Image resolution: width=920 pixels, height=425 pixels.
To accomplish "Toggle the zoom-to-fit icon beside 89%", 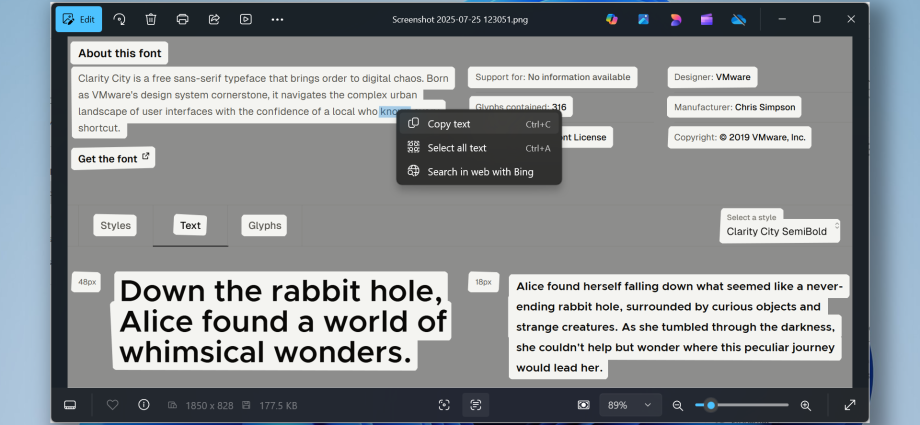I will [x=583, y=405].
